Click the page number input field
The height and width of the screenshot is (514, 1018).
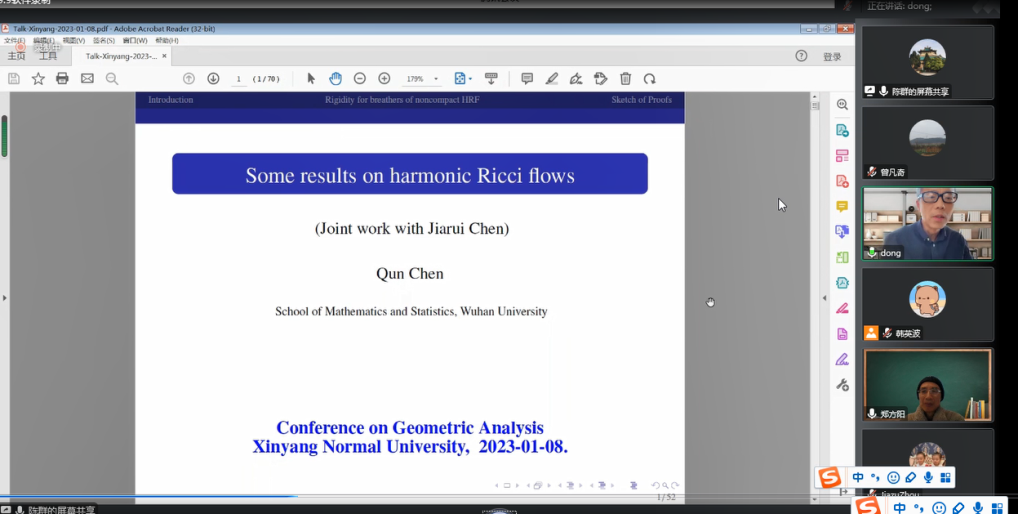[239, 79]
